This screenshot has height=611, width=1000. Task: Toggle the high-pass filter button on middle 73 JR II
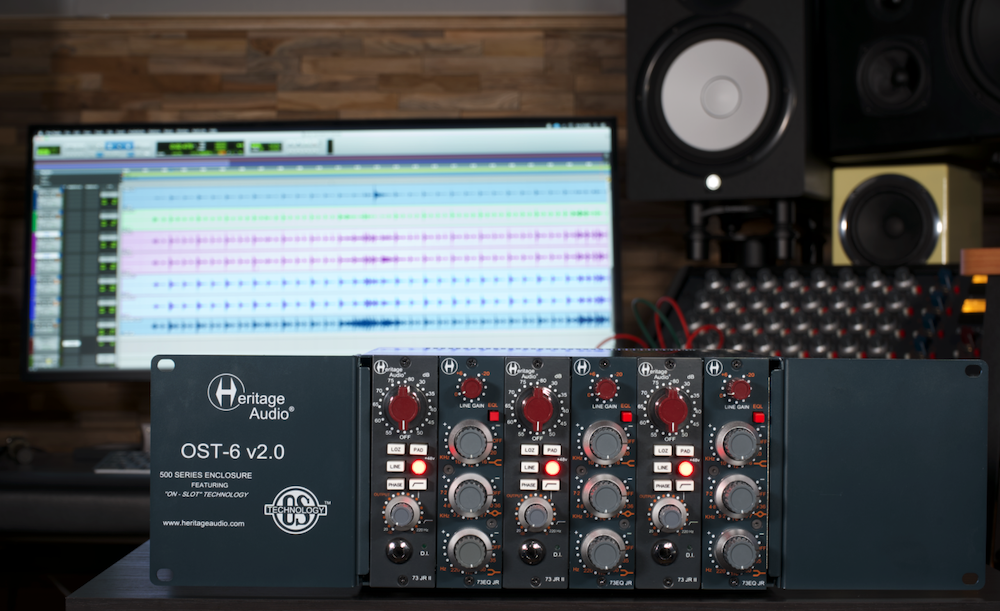551,485
